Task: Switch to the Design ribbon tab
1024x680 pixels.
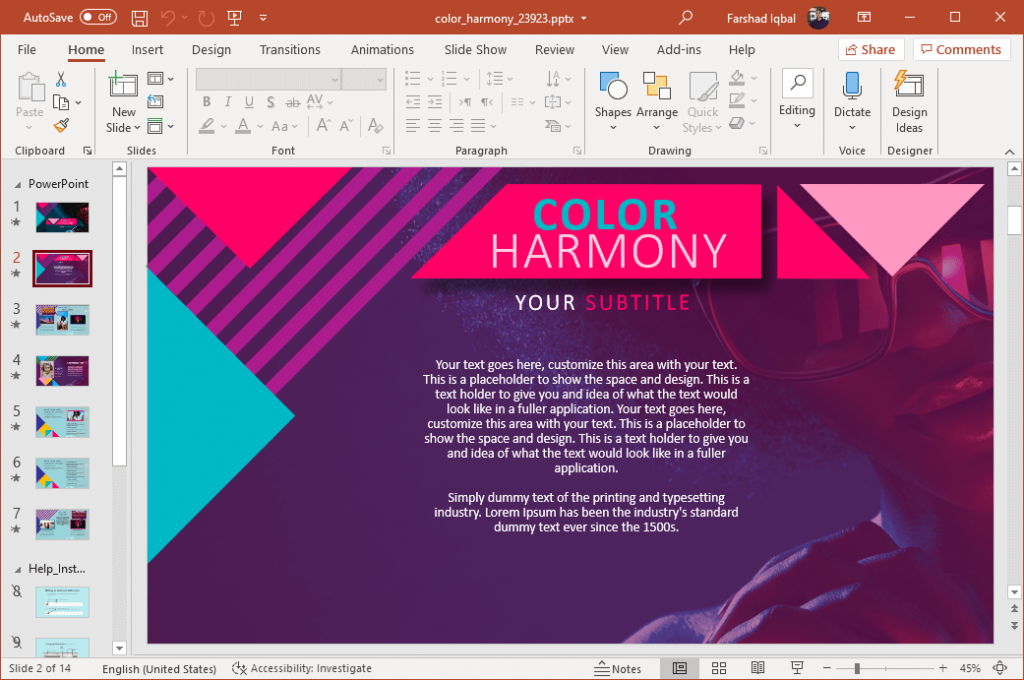Action: tap(211, 49)
